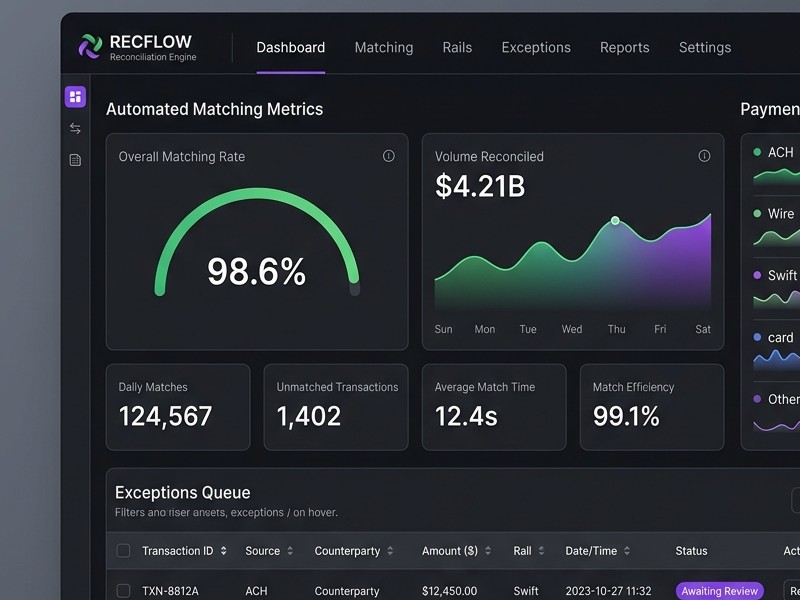Click the Sat label on chart axis
The height and width of the screenshot is (600, 800).
703,329
